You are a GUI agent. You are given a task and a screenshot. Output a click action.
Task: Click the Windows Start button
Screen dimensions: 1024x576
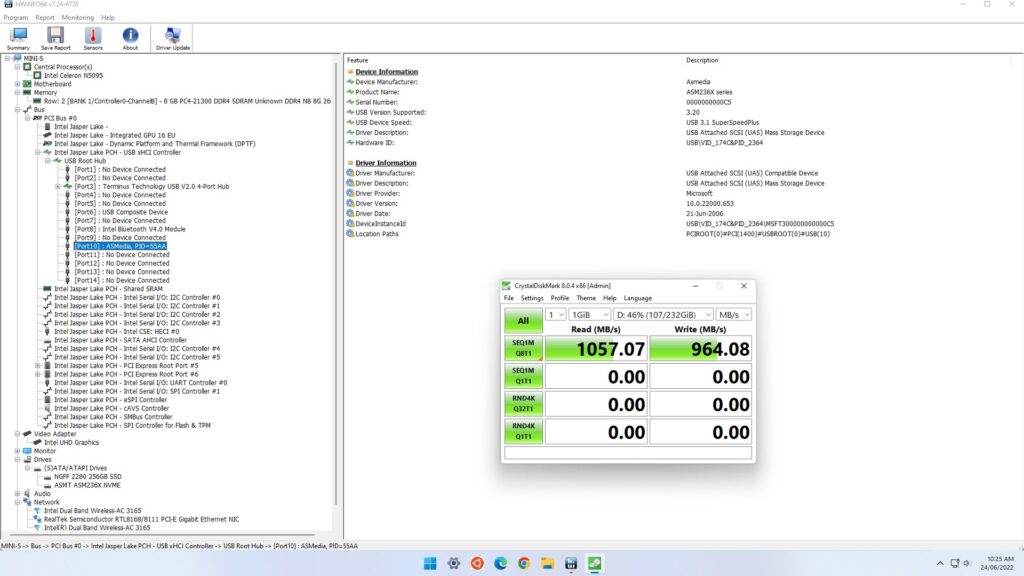coord(431,563)
